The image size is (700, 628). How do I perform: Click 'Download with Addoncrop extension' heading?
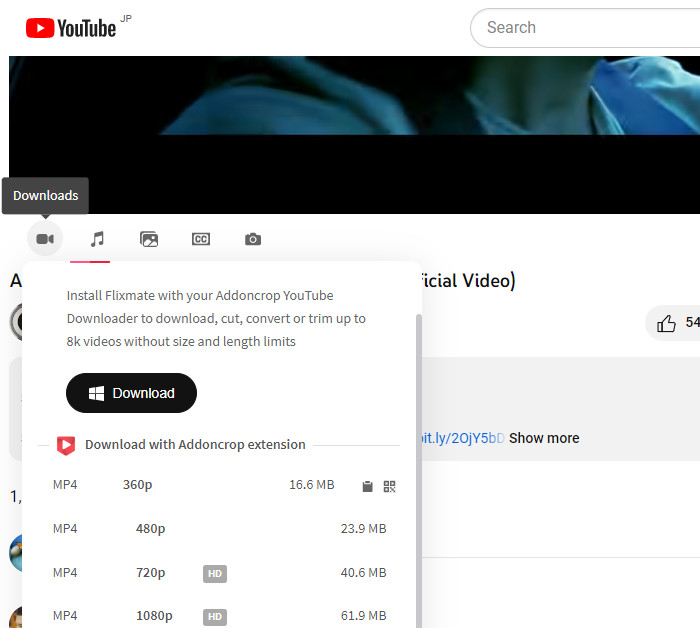(195, 445)
